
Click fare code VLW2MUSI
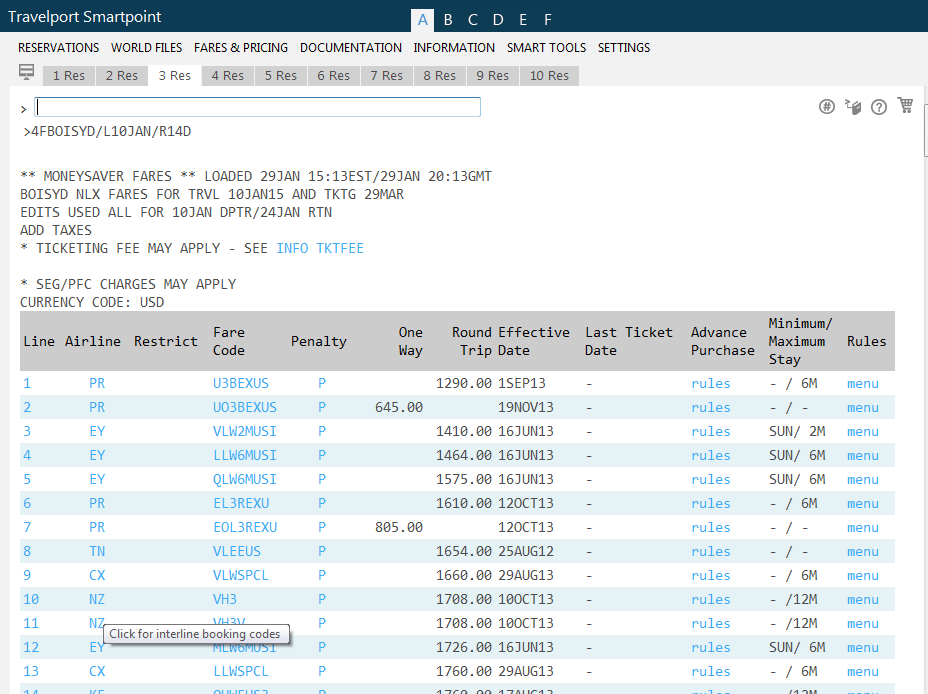pos(245,431)
